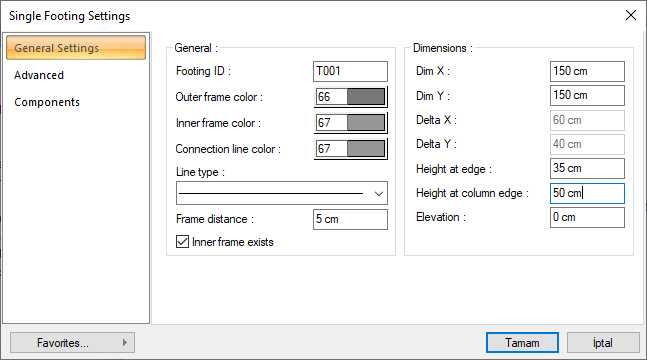The width and height of the screenshot is (647, 360).
Task: Pick the Outer frame color swatch
Action: (366, 97)
